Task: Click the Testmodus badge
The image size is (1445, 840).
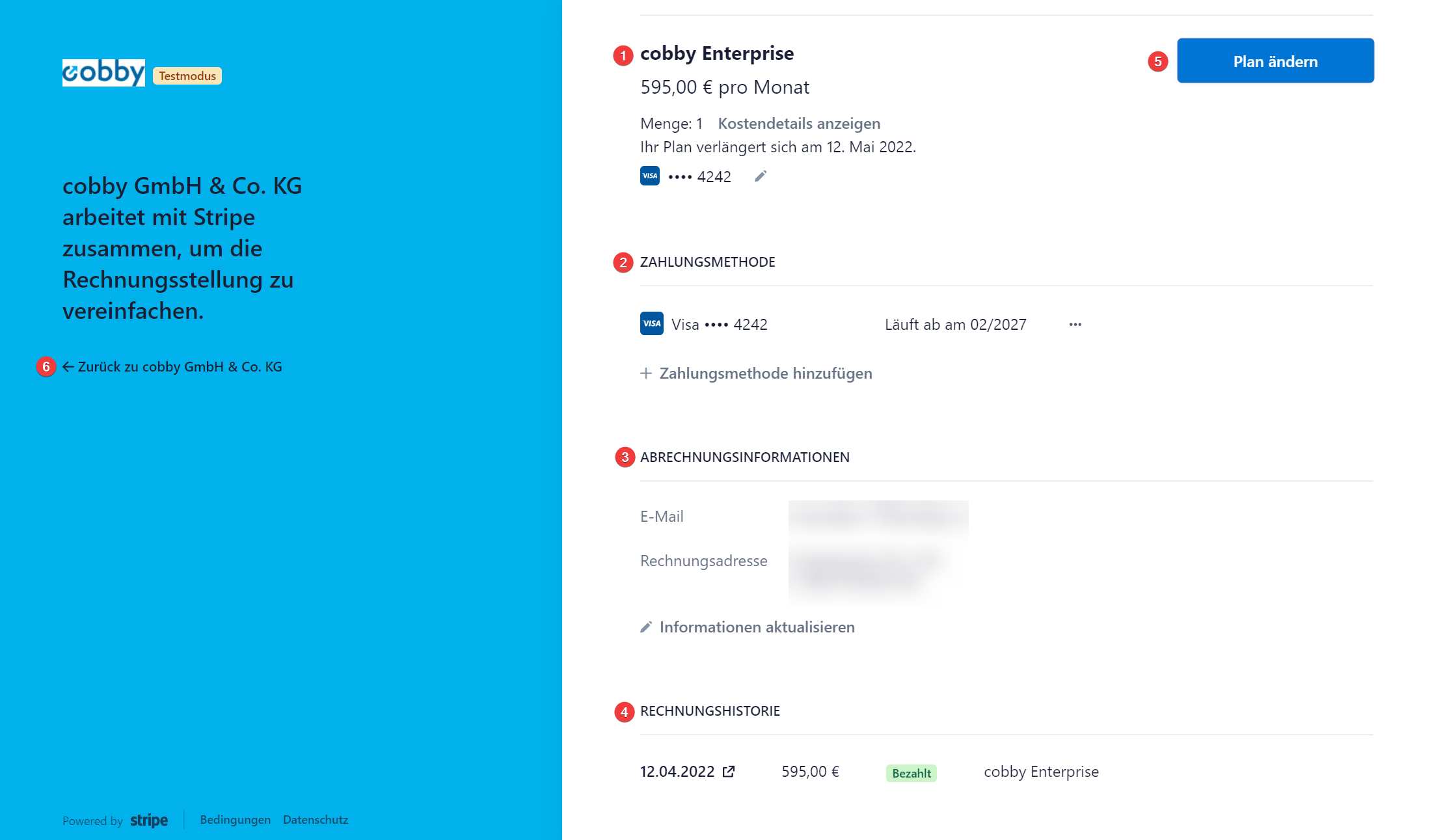Action: (187, 76)
